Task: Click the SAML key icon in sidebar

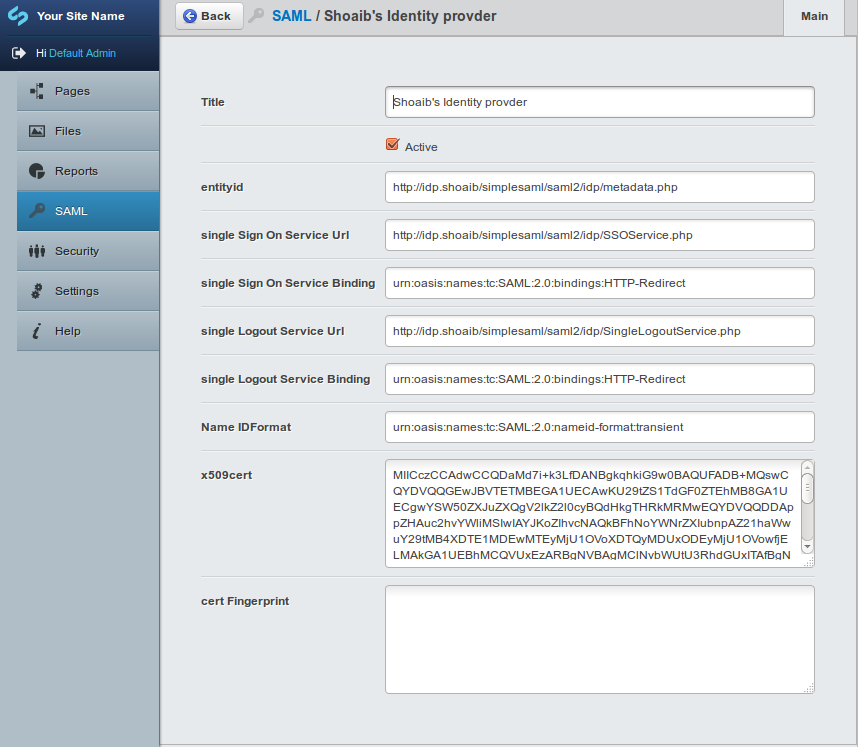Action: (x=37, y=211)
